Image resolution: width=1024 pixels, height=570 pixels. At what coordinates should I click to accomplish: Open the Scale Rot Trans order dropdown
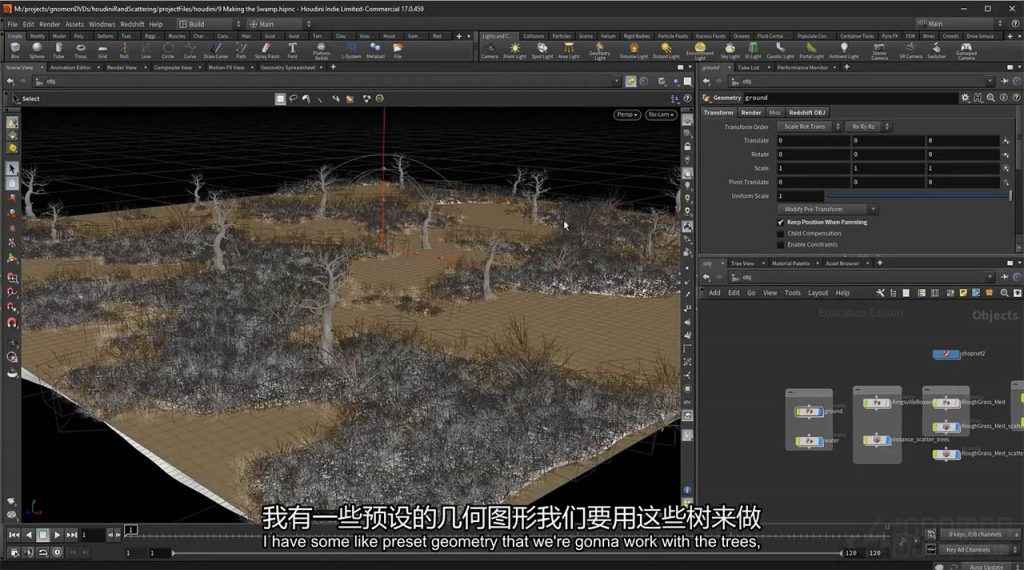[x=809, y=127]
